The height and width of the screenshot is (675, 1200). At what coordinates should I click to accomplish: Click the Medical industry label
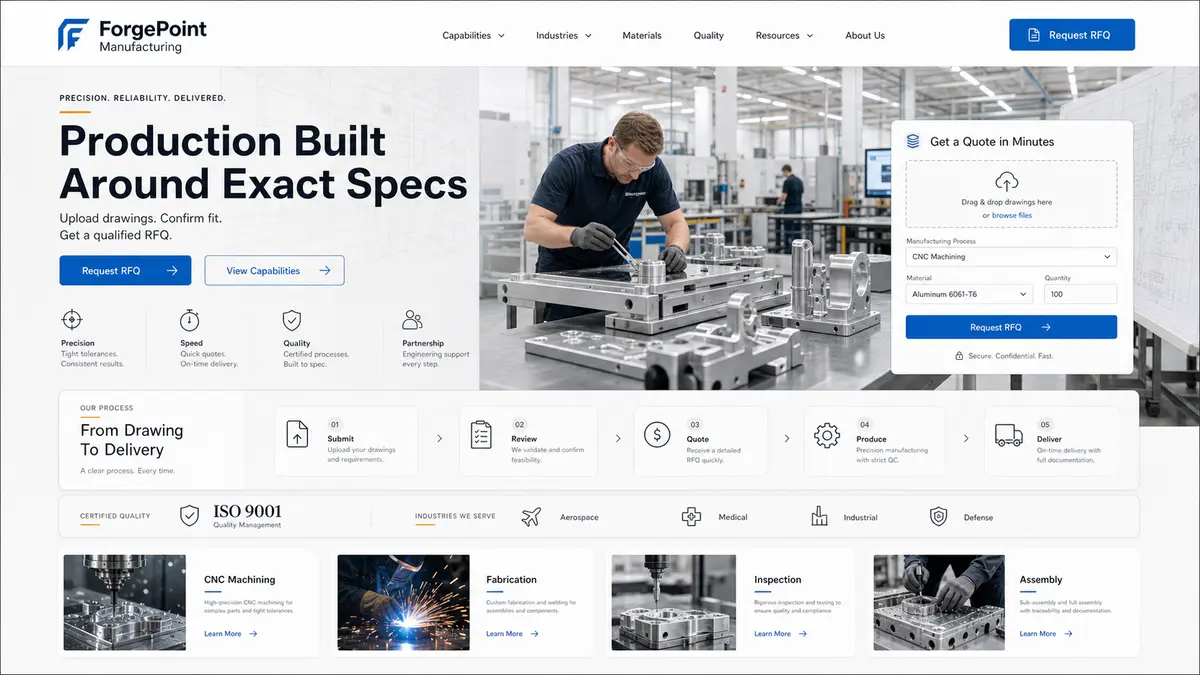click(x=733, y=518)
